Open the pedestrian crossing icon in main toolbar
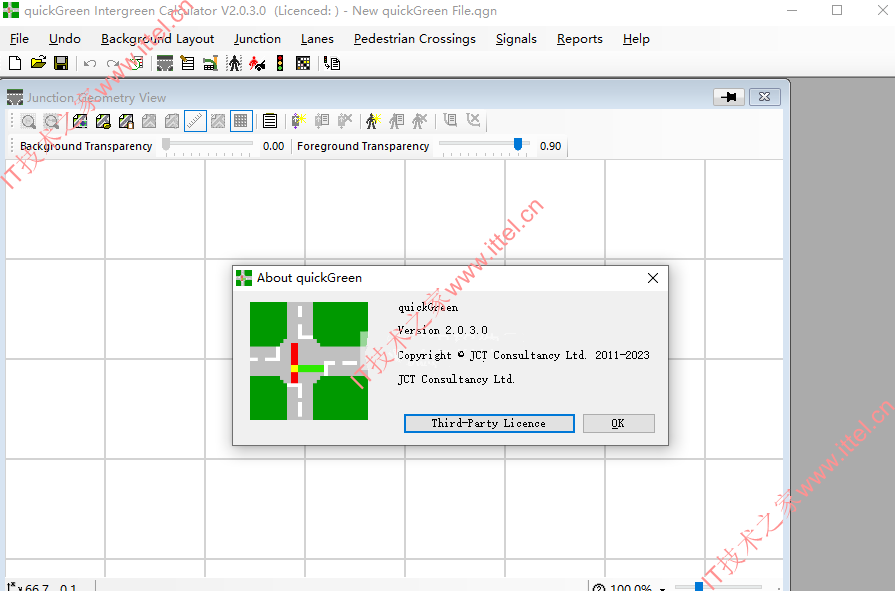 (x=234, y=63)
